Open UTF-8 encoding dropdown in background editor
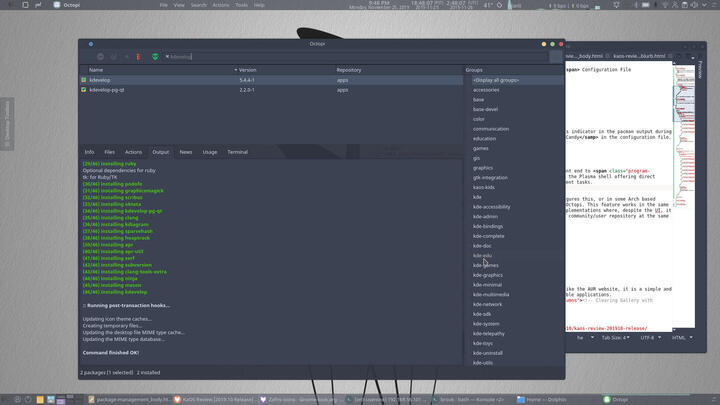 pos(650,338)
